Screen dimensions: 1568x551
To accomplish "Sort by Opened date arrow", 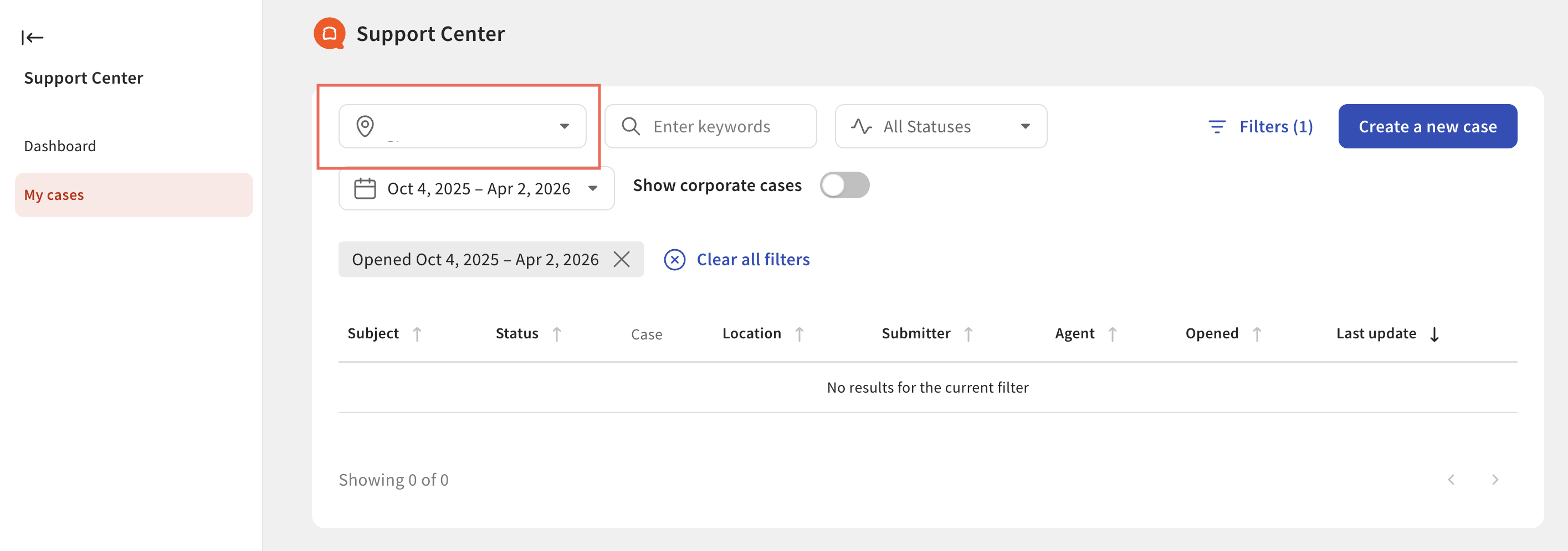I will point(1257,334).
